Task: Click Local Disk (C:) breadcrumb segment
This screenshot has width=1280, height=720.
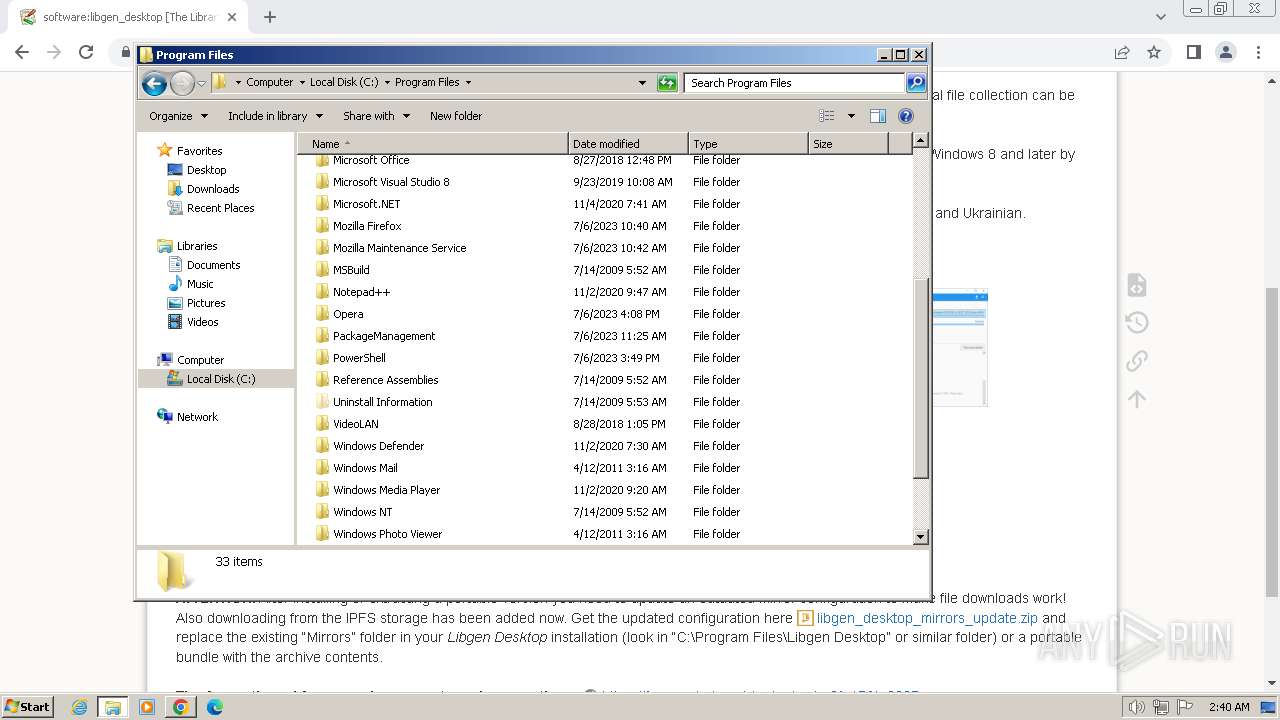Action: click(x=344, y=83)
